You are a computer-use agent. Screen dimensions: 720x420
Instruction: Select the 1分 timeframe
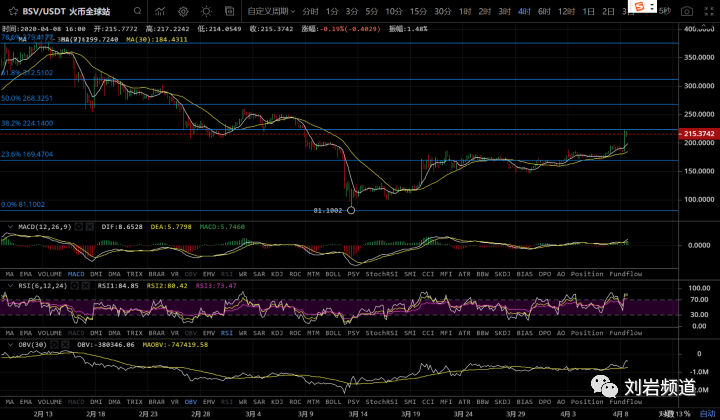pos(332,11)
